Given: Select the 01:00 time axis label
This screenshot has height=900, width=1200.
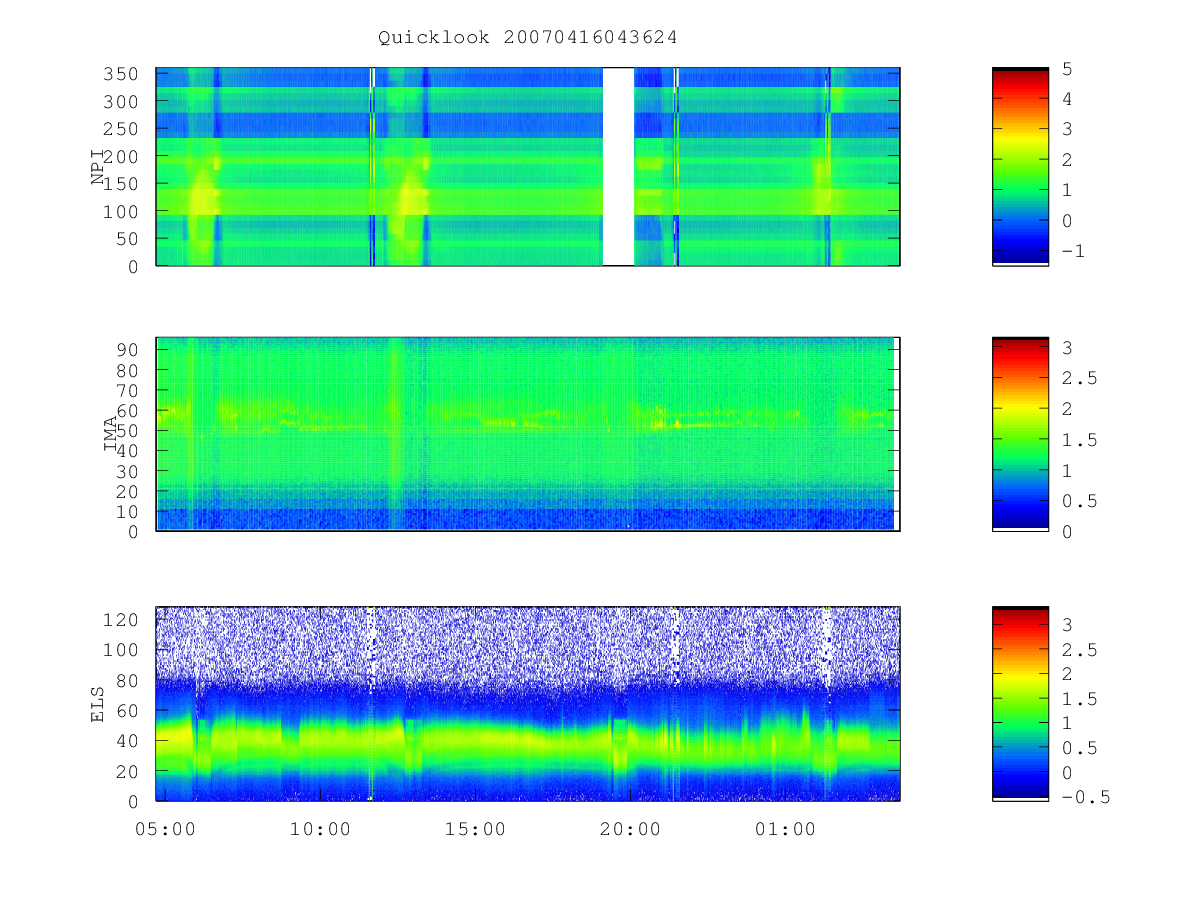Looking at the screenshot, I should [785, 829].
